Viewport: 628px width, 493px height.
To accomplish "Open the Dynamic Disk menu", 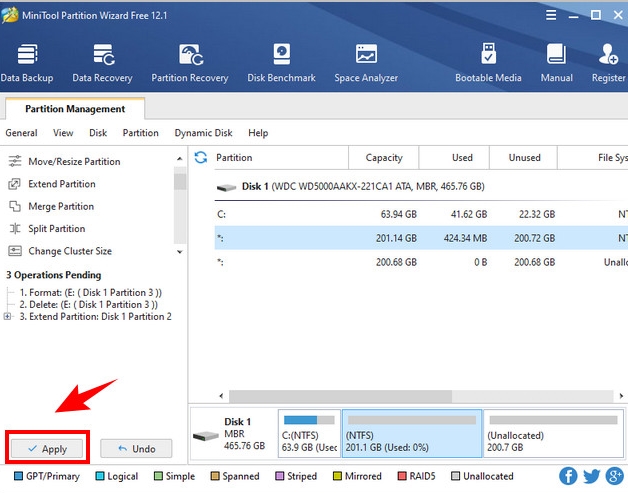I will click(203, 133).
